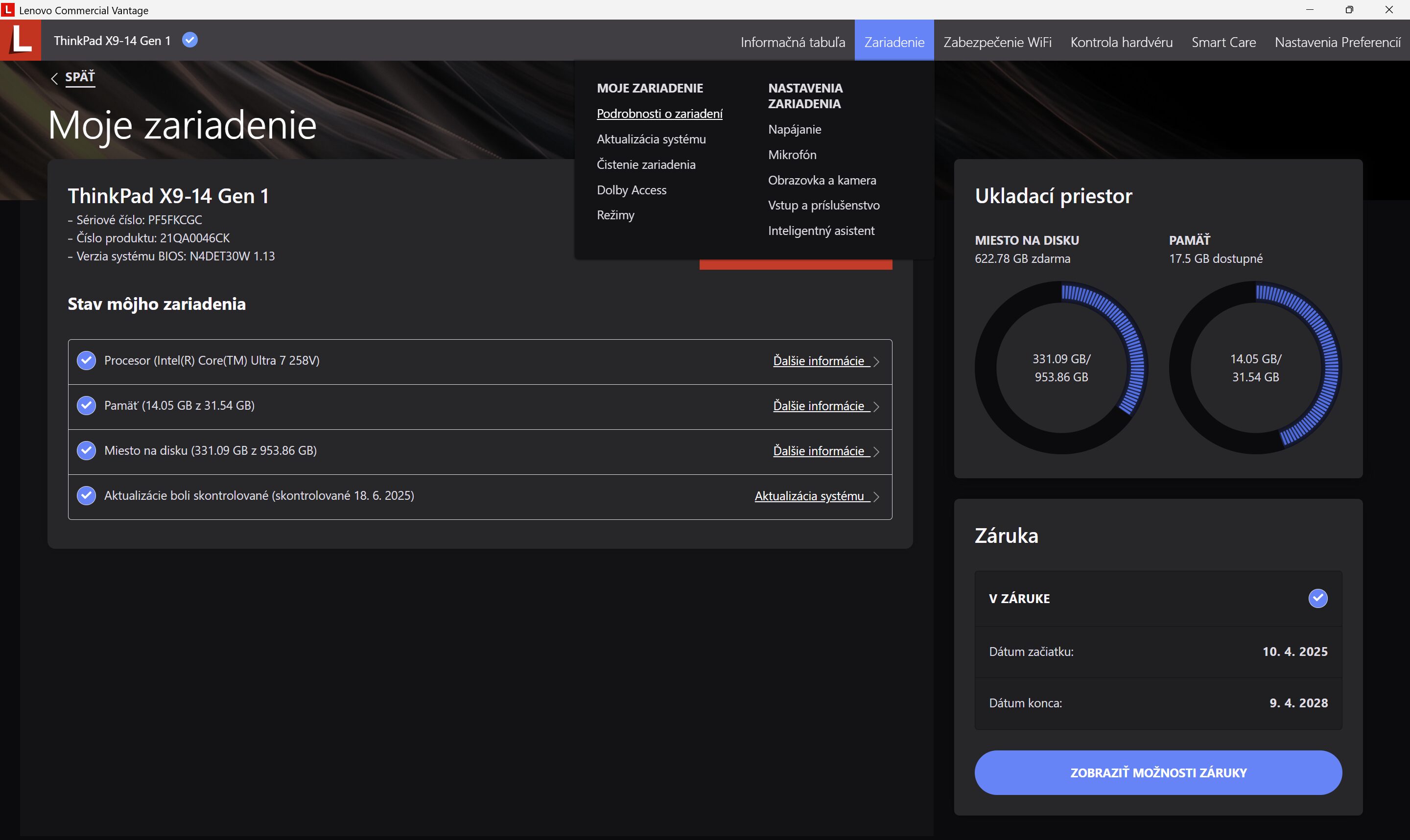Close the Lenovo Commercial Vantage window
1410x840 pixels.
pos(1389,10)
